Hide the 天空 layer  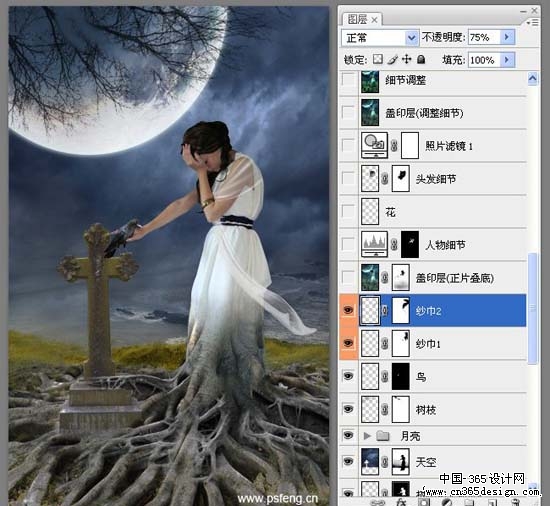pyautogui.click(x=348, y=461)
